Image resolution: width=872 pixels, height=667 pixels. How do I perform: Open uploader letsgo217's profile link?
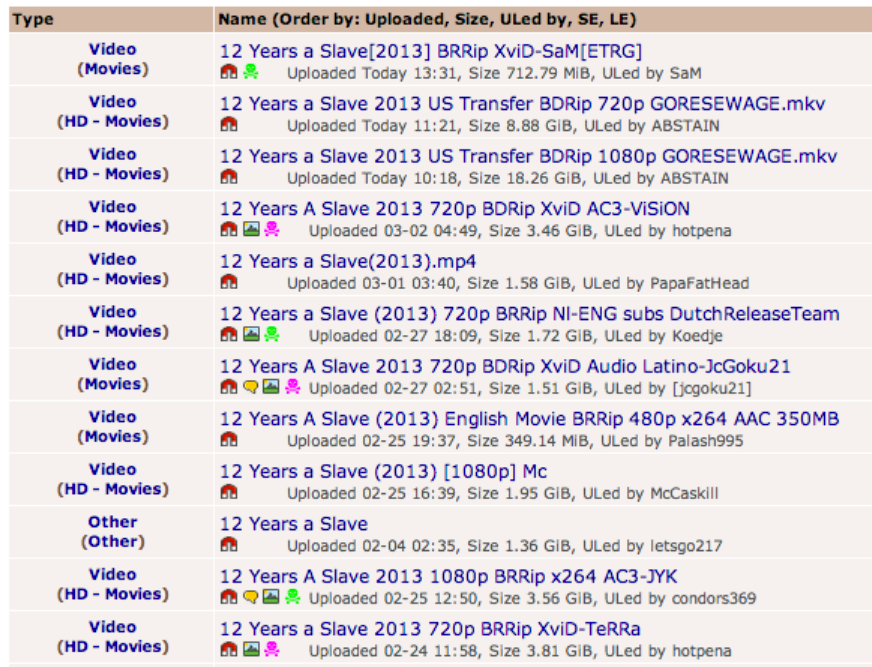(x=686, y=546)
